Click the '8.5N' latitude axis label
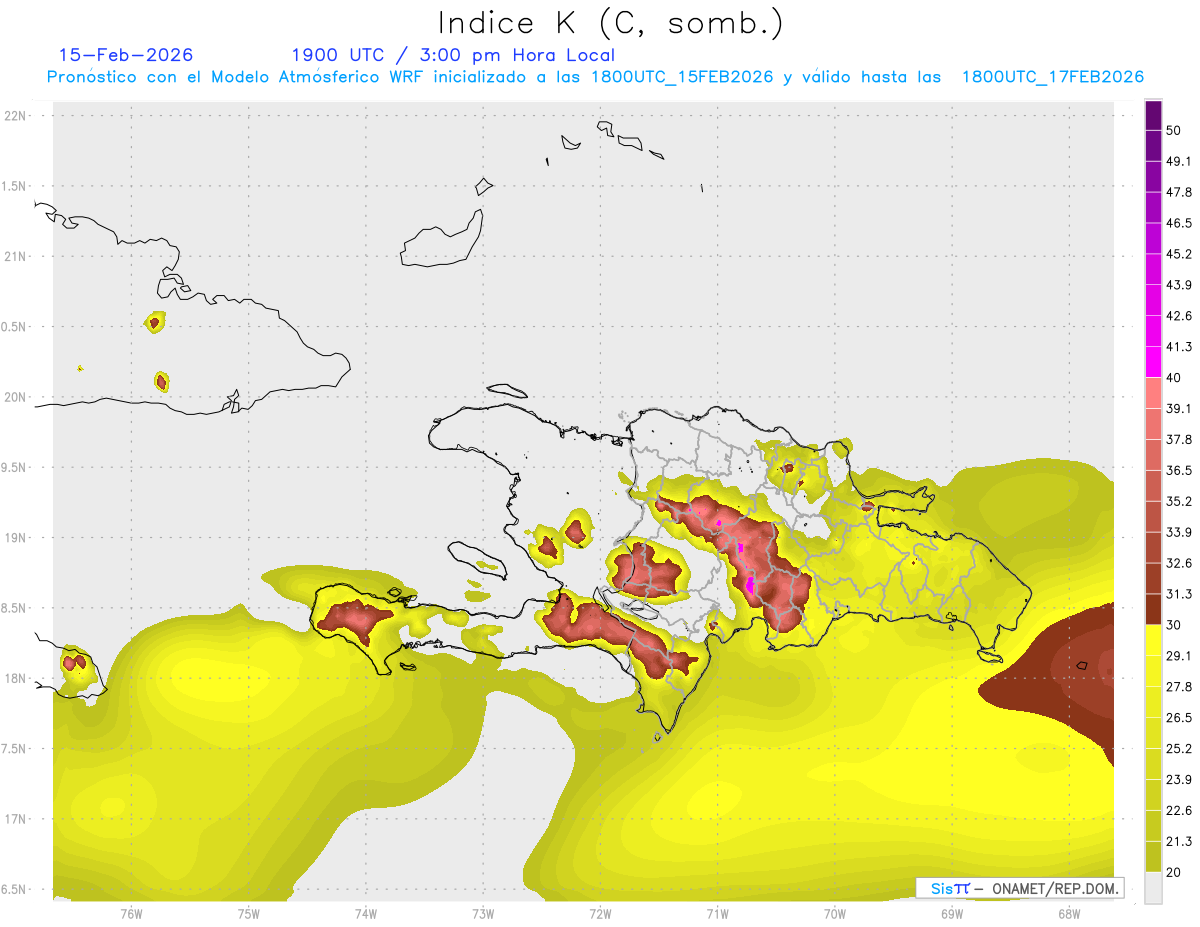Image resolution: width=1200 pixels, height=927 pixels. (15, 608)
